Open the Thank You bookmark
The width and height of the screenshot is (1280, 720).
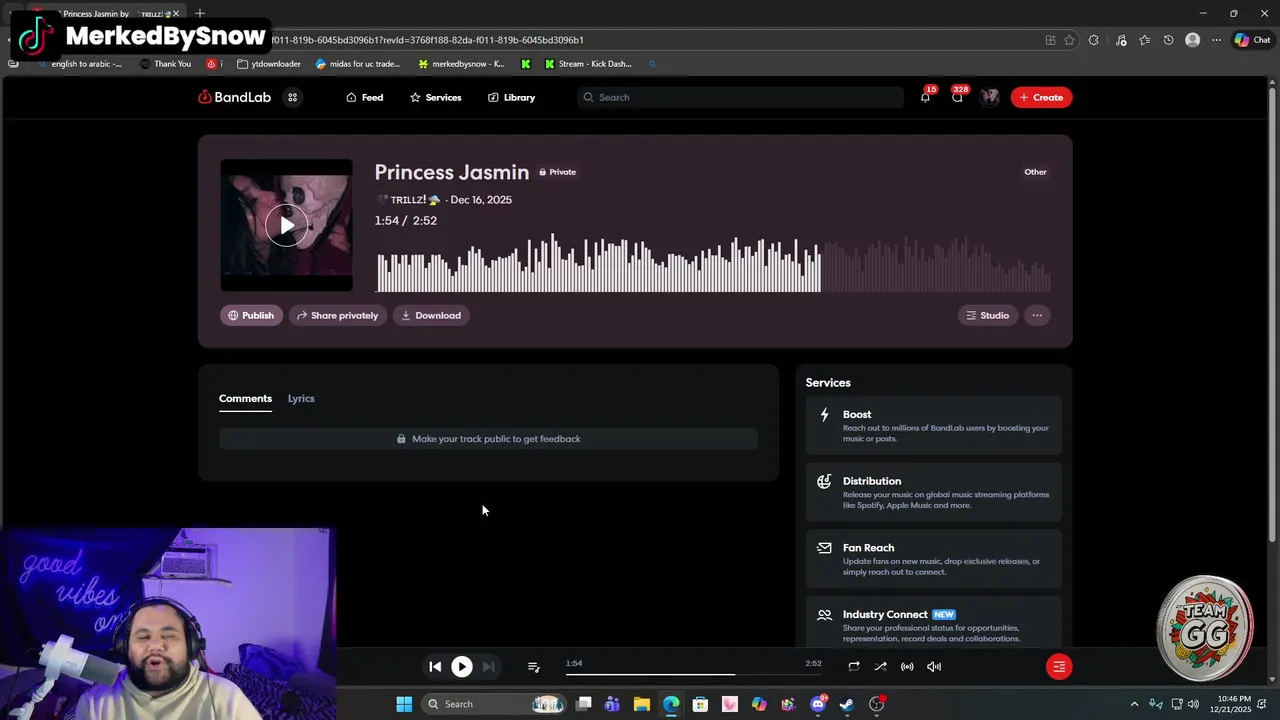[x=165, y=64]
